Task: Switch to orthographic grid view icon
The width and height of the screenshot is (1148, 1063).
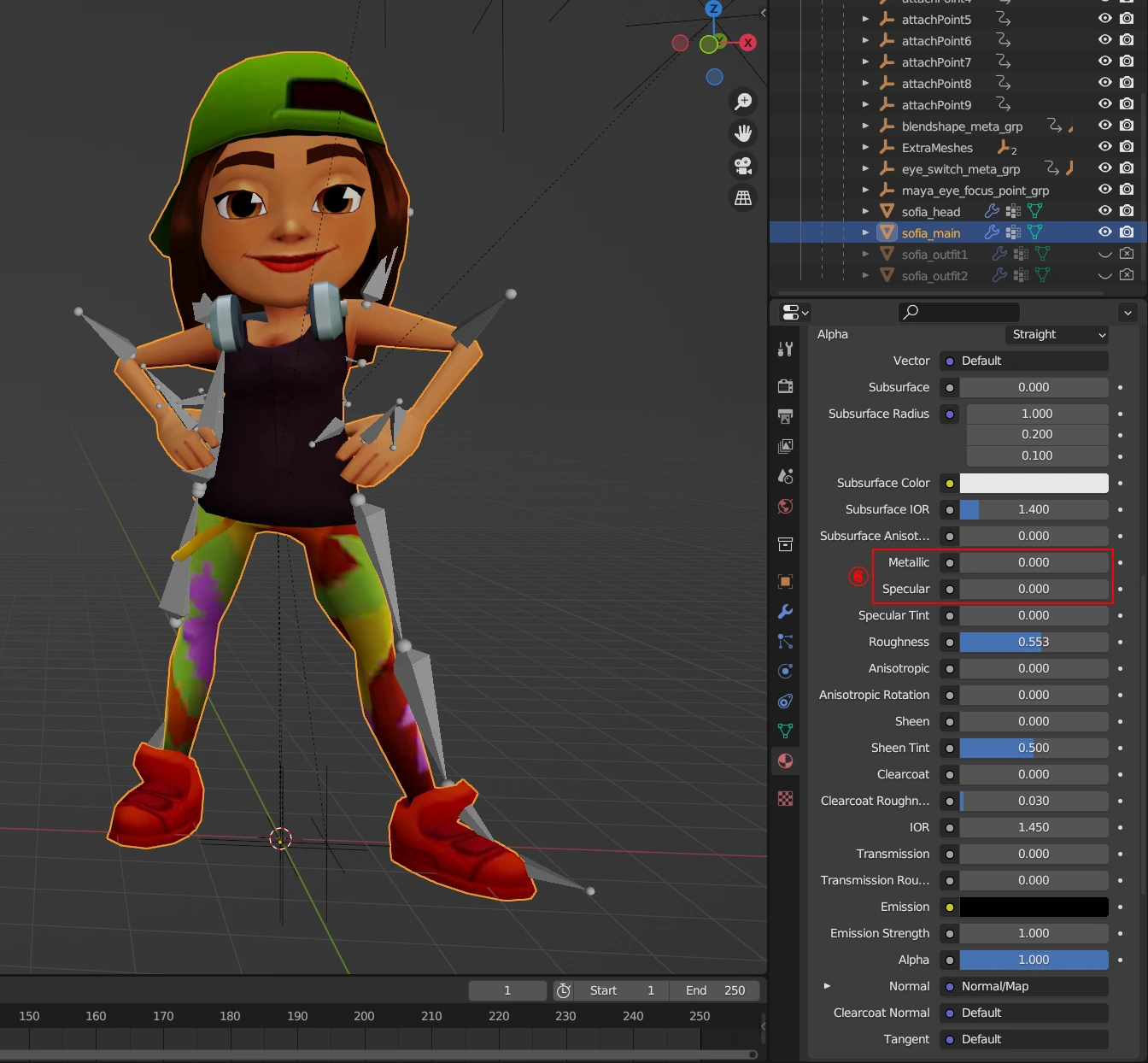Action: (743, 198)
